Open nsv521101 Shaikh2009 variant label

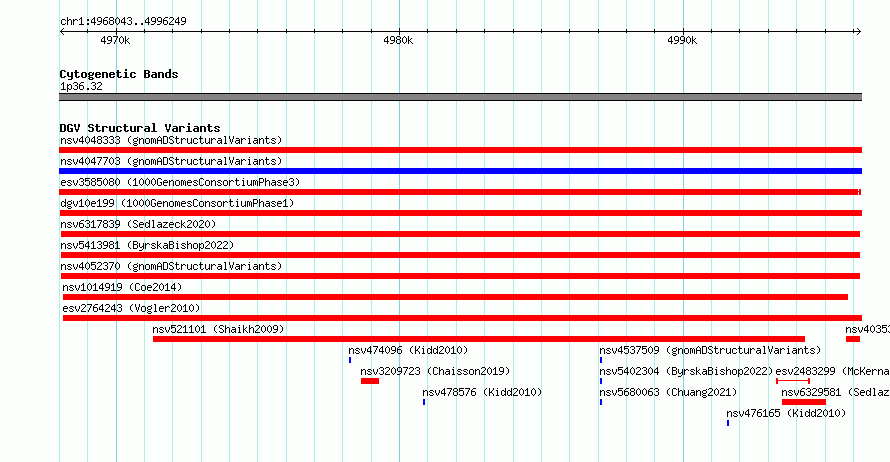(218, 329)
